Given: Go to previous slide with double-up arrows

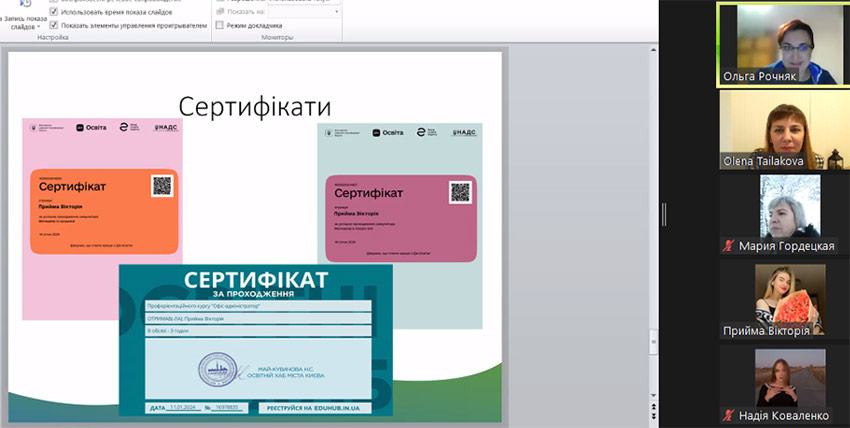Looking at the screenshot, I should pyautogui.click(x=654, y=406).
